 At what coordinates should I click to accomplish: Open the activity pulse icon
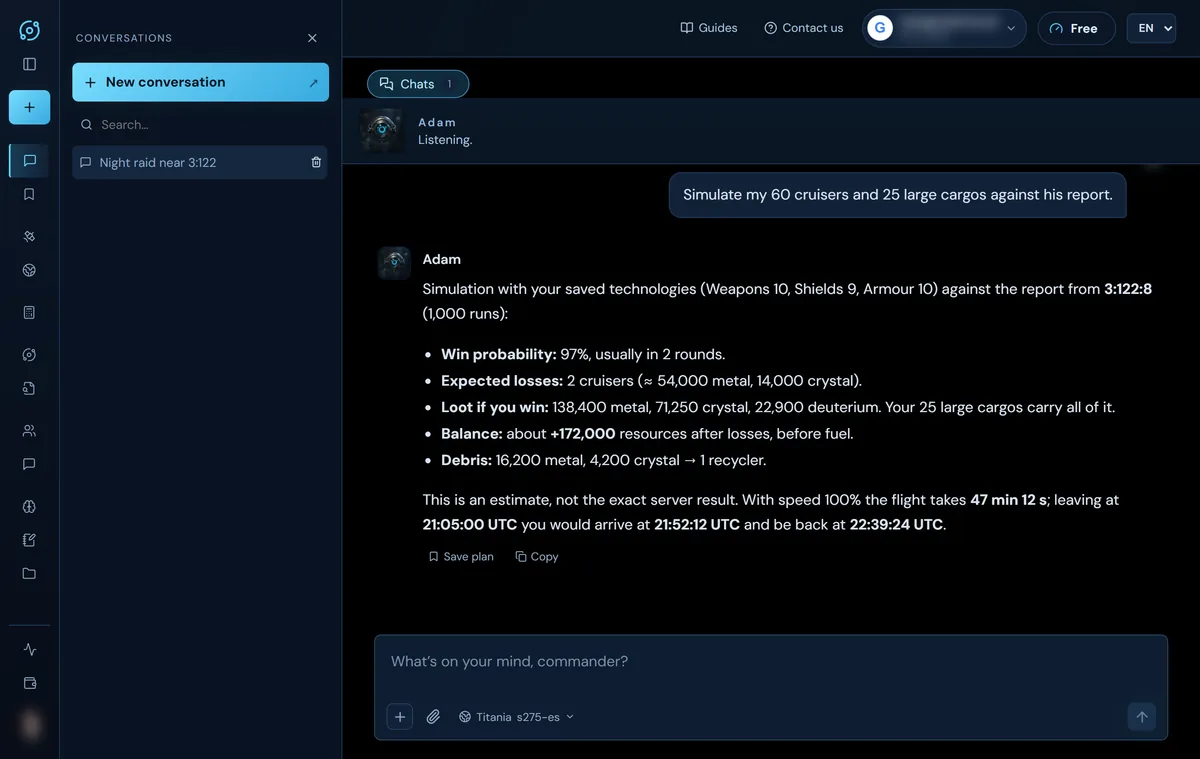point(29,649)
